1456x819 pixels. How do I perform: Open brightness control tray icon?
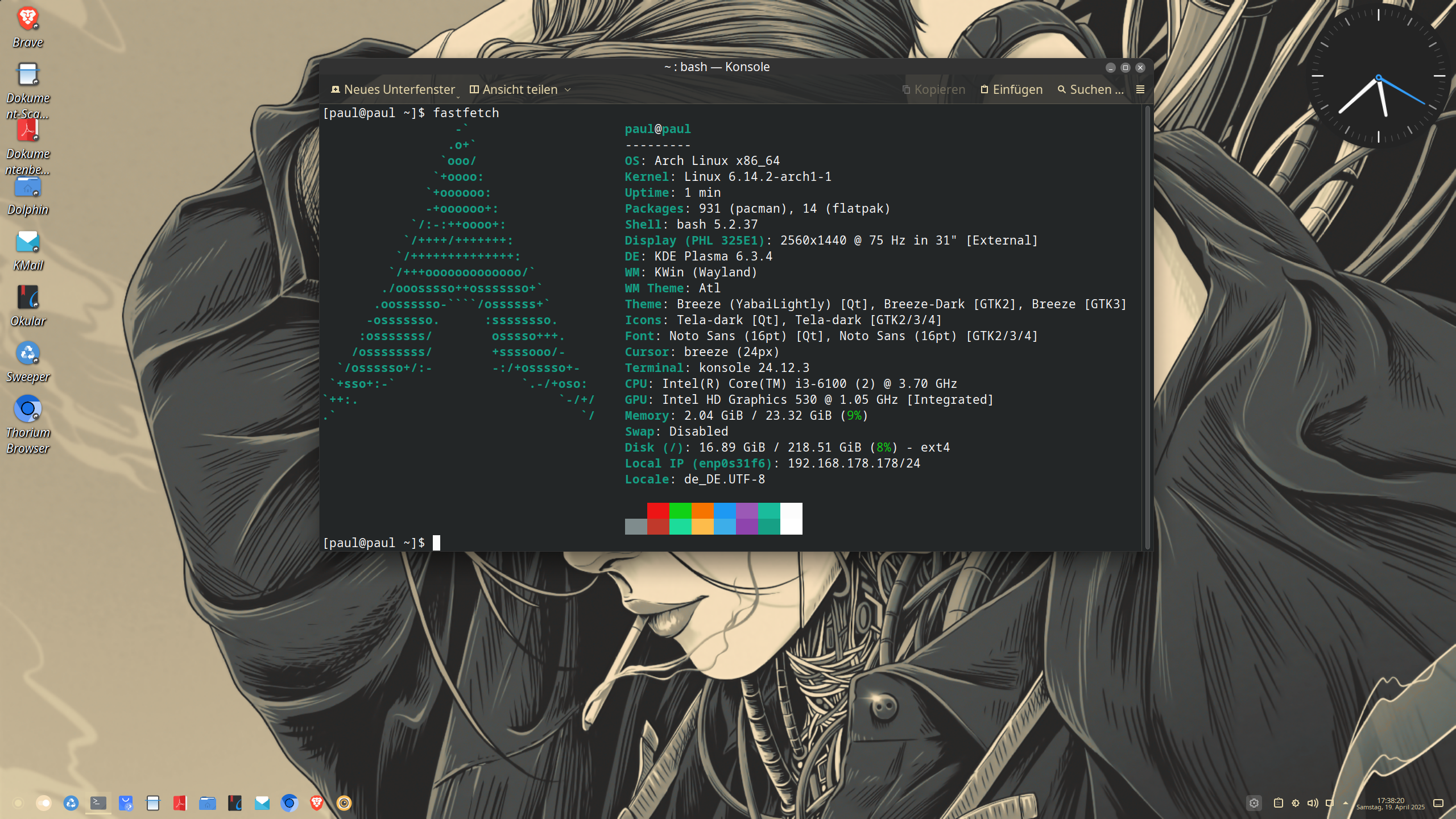[1295, 803]
